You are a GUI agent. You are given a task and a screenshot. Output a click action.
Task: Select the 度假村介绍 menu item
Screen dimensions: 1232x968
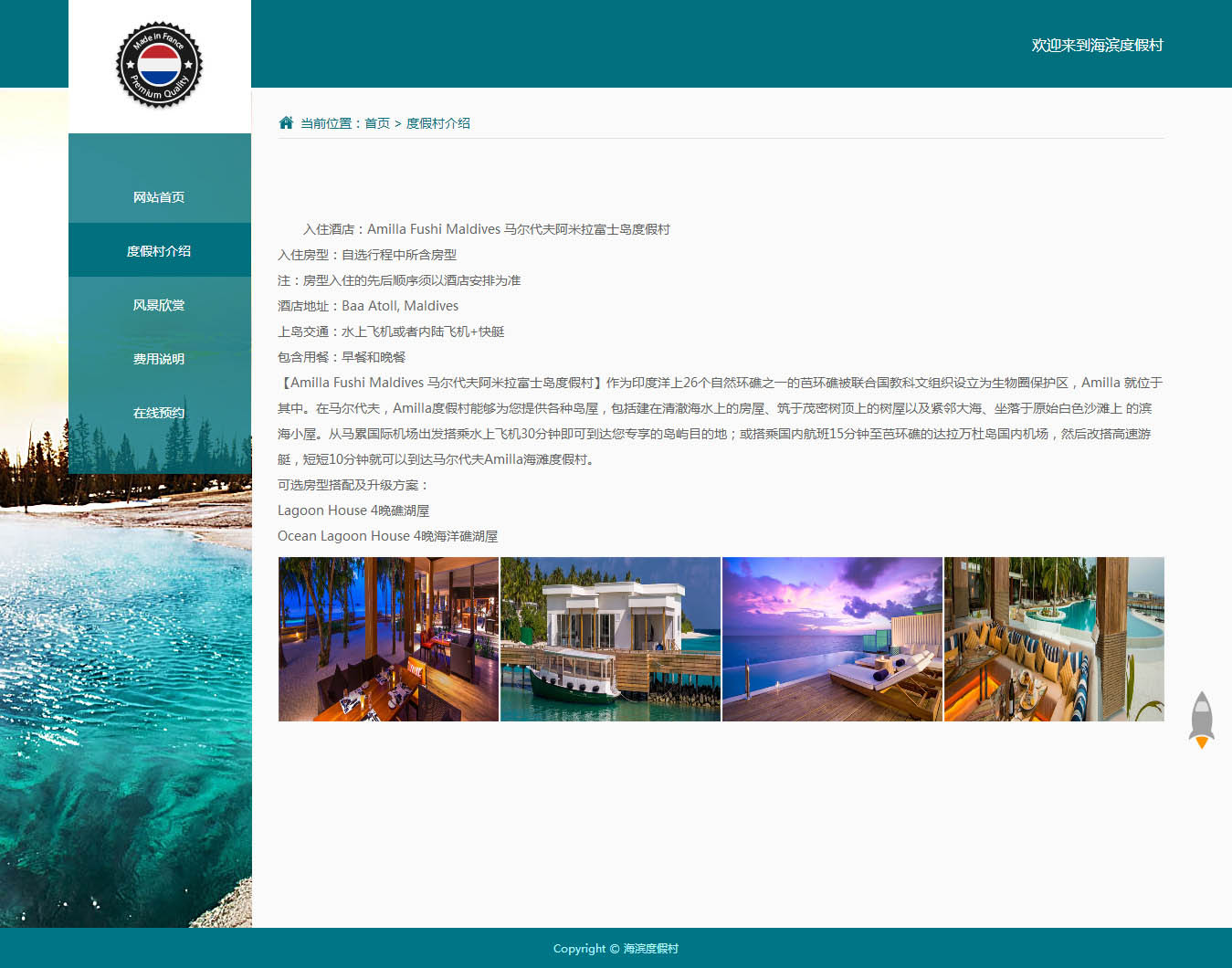[x=159, y=251]
